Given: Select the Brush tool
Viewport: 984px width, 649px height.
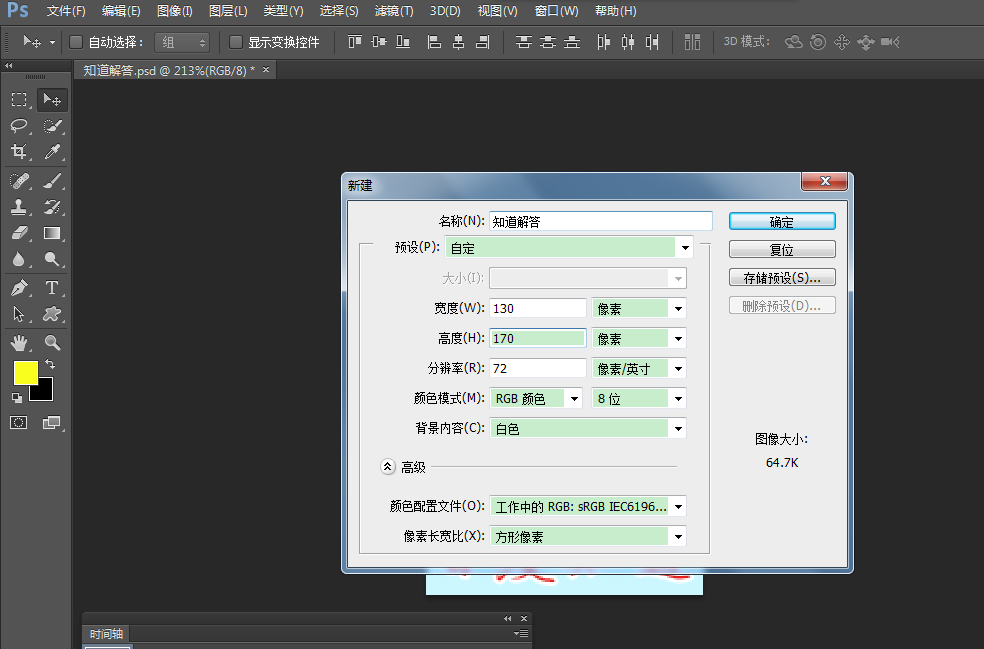Looking at the screenshot, I should [x=52, y=181].
